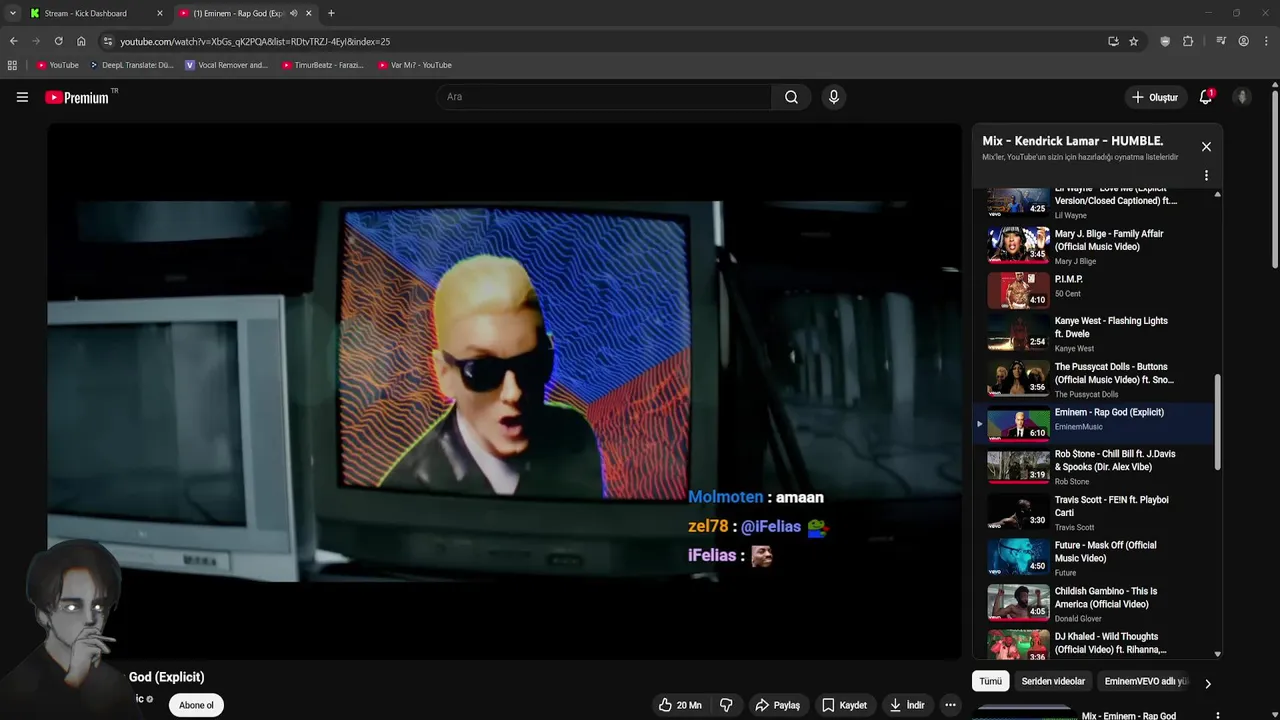Open the YouTube account avatar menu
The width and height of the screenshot is (1280, 720).
(1242, 97)
